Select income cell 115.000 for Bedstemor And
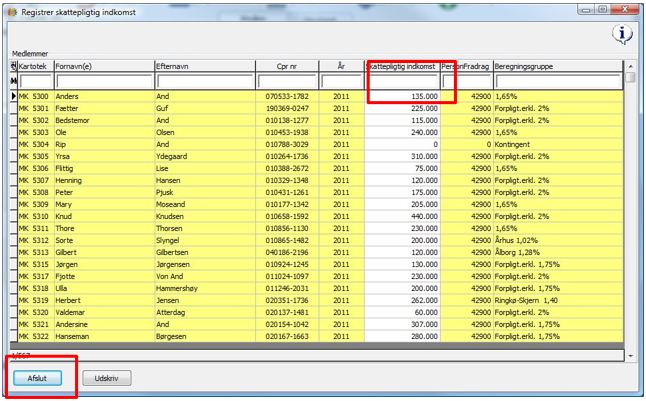 [402, 120]
